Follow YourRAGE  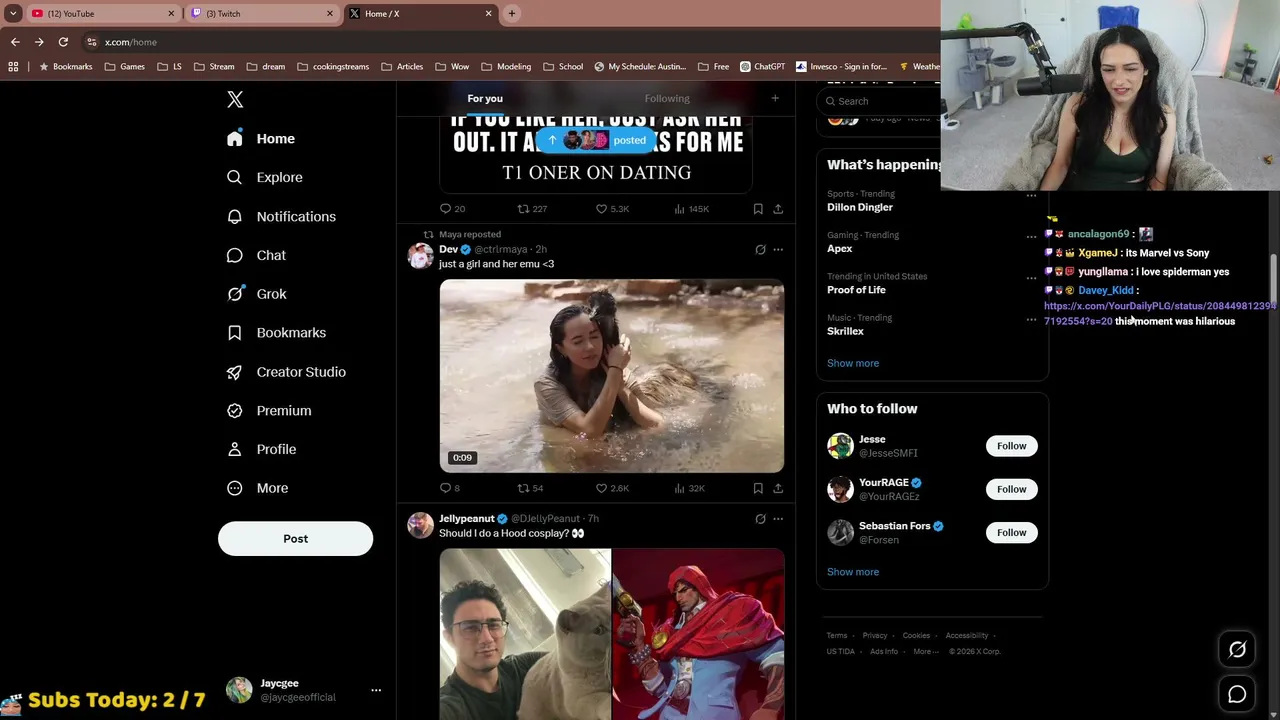pos(1011,489)
